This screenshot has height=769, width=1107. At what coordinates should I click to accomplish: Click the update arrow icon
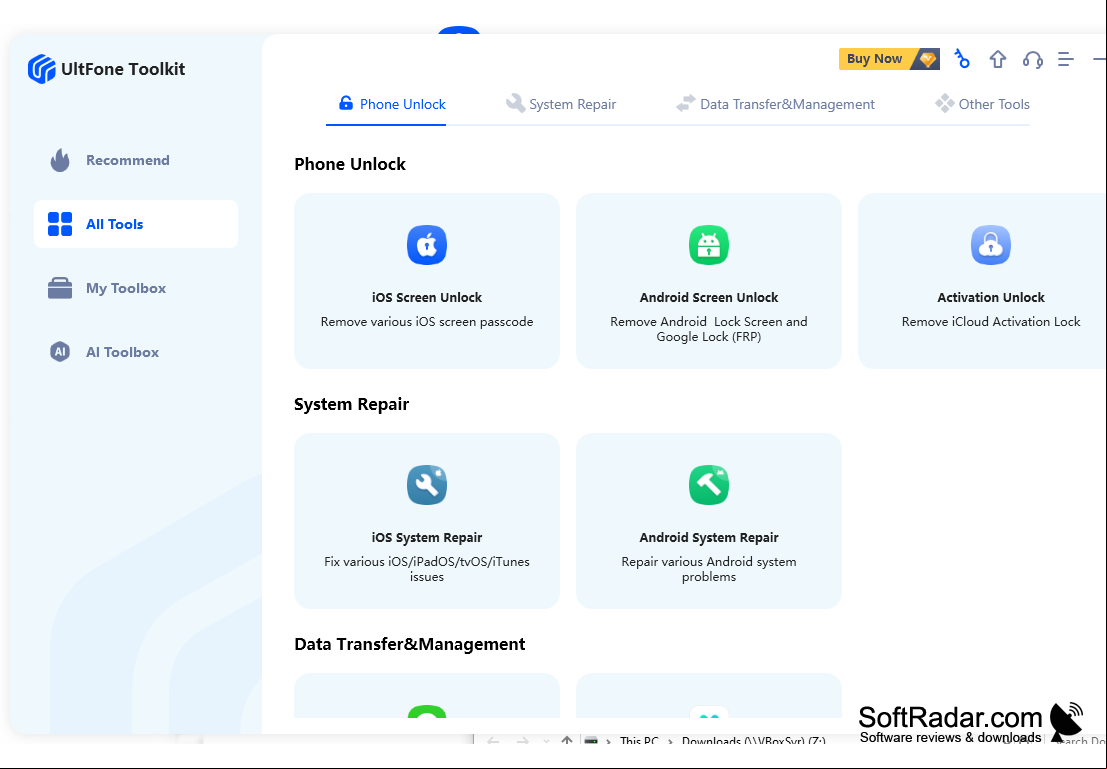point(997,59)
